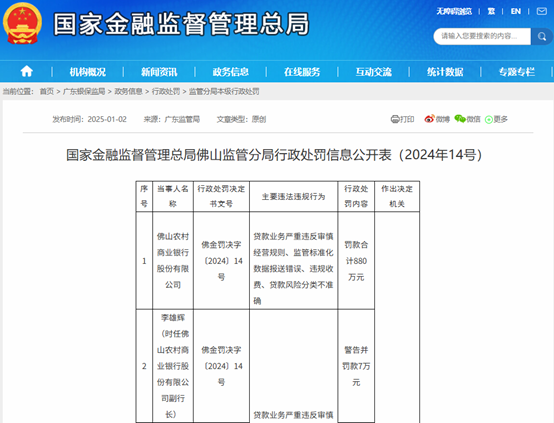The width and height of the screenshot is (554, 423).
Task: Open the 新闻资讯 menu
Action: click(x=159, y=72)
